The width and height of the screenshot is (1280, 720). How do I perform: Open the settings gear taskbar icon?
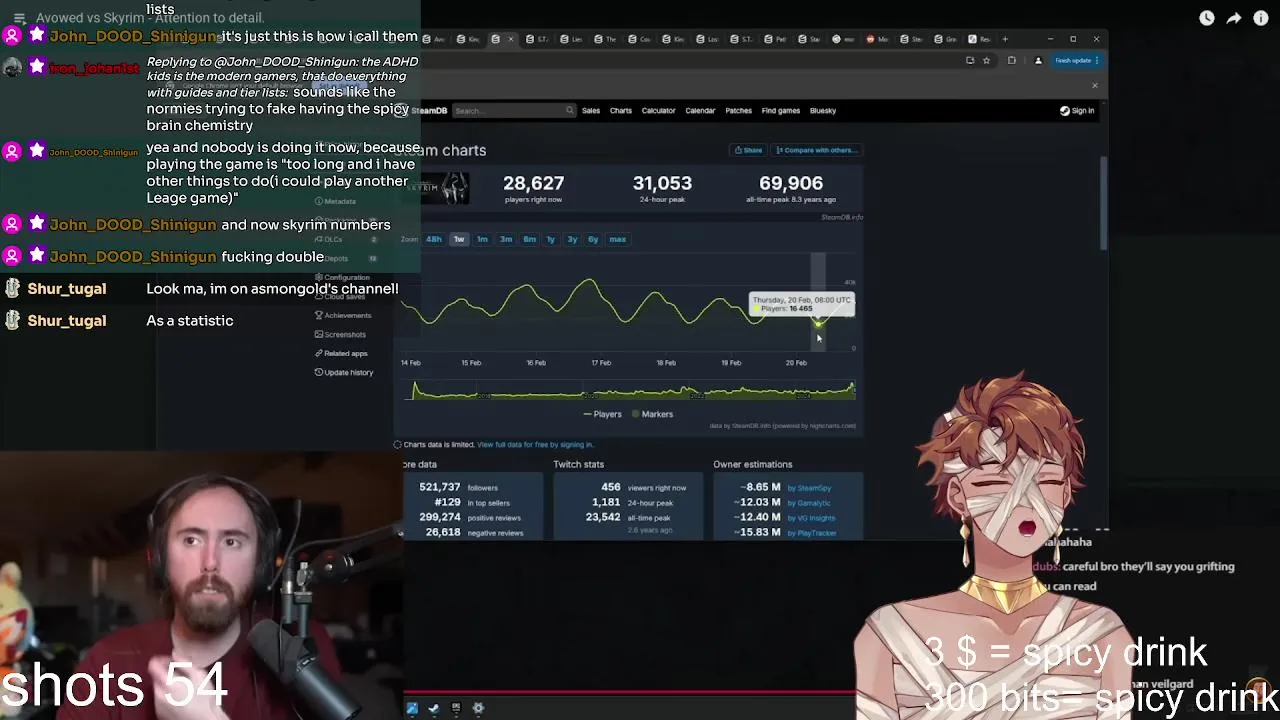point(478,708)
